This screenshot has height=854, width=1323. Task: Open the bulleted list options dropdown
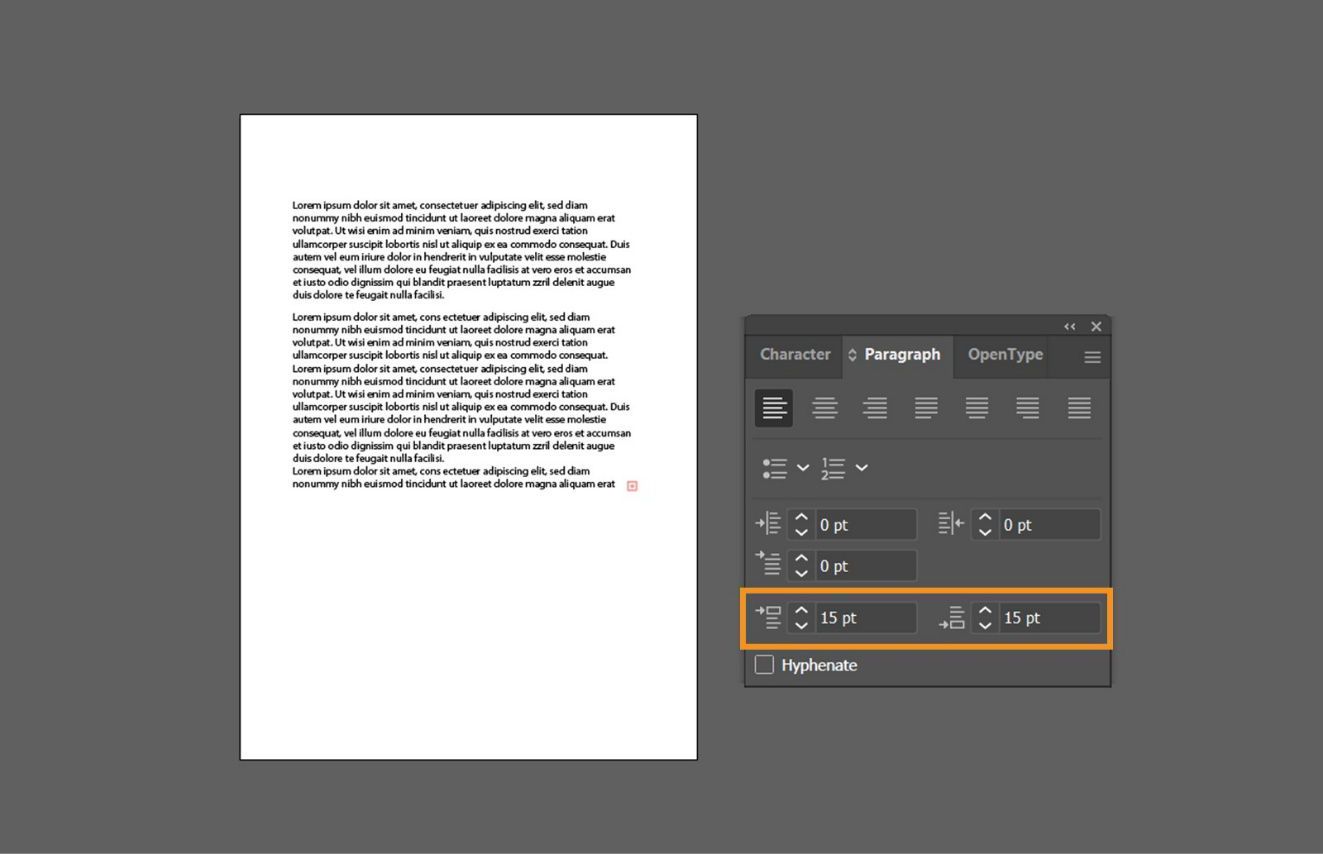pyautogui.click(x=803, y=468)
